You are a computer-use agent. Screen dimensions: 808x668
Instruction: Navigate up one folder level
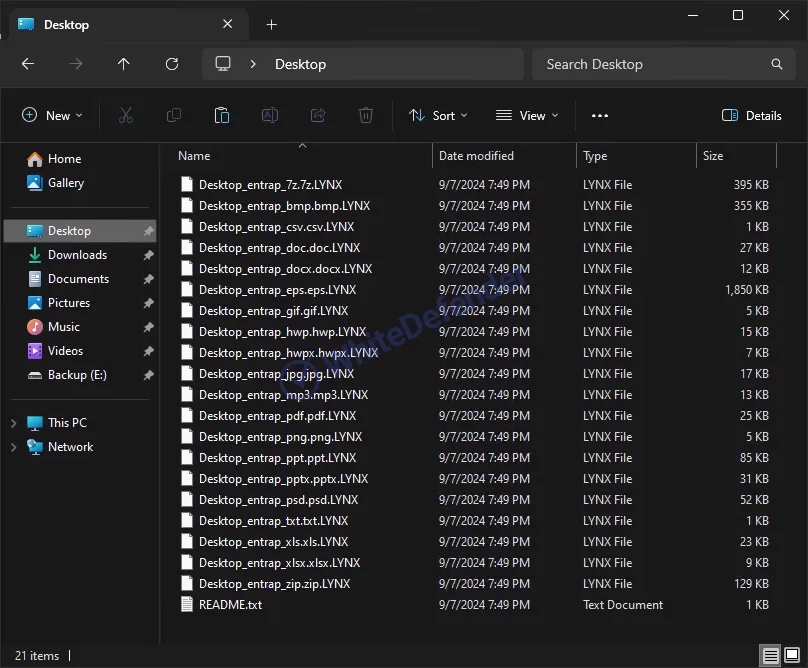124,64
